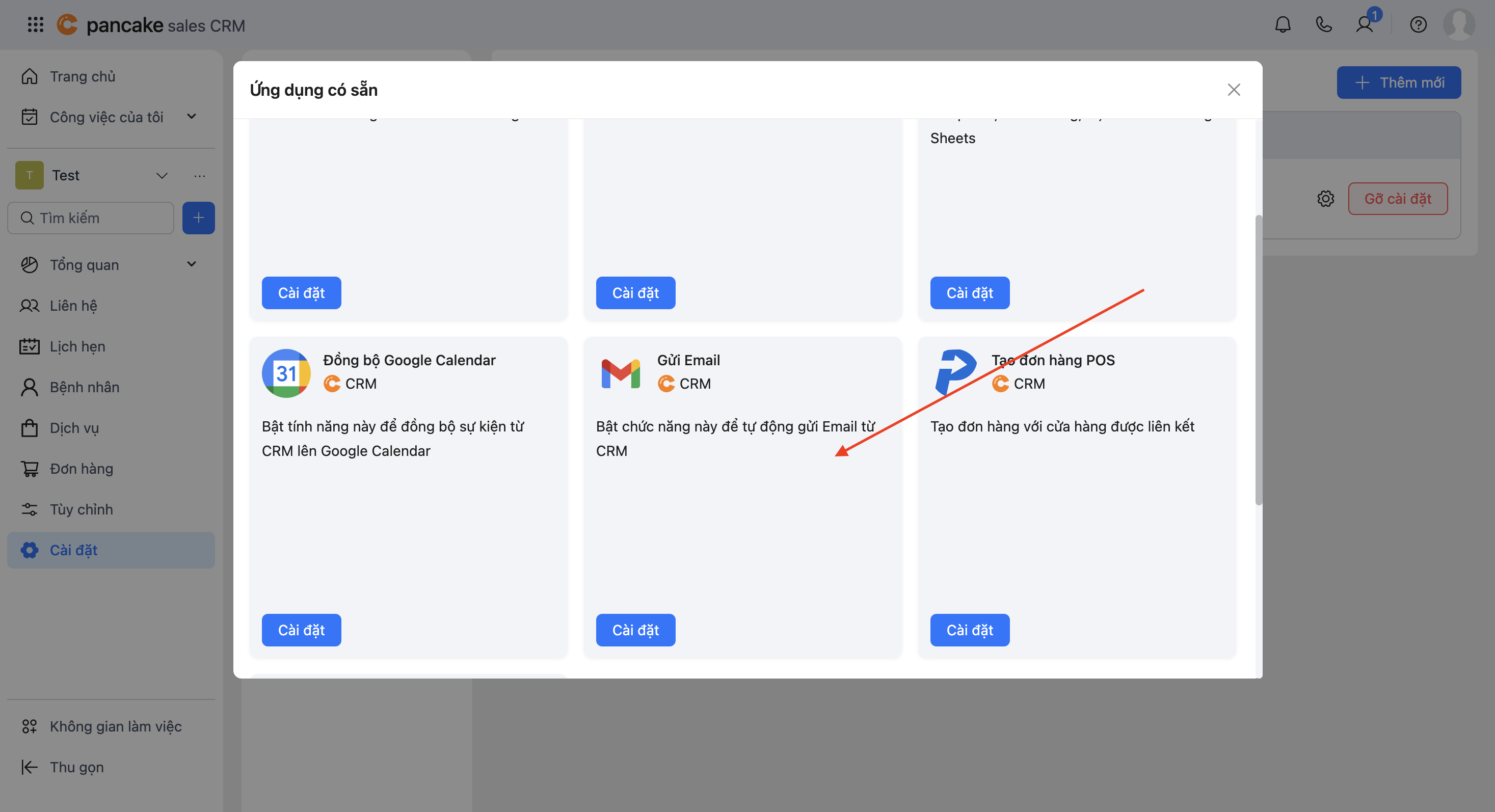Open the help question mark icon
The image size is (1495, 812).
pyautogui.click(x=1418, y=25)
